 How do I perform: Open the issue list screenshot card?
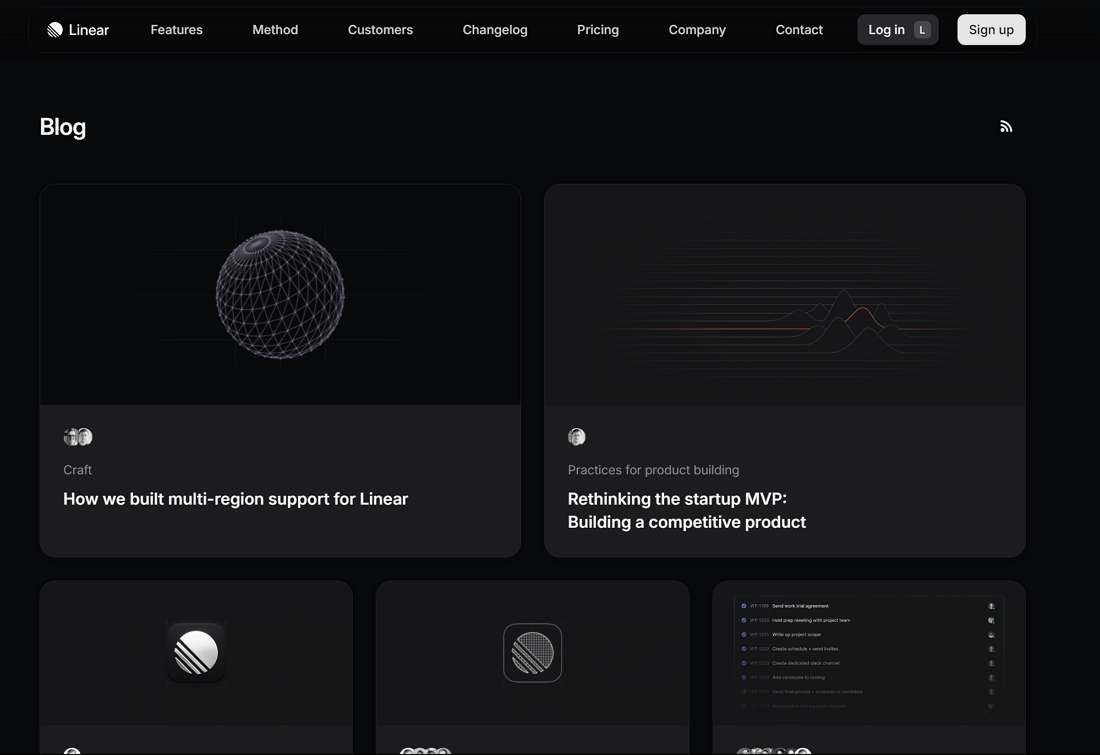point(869,653)
